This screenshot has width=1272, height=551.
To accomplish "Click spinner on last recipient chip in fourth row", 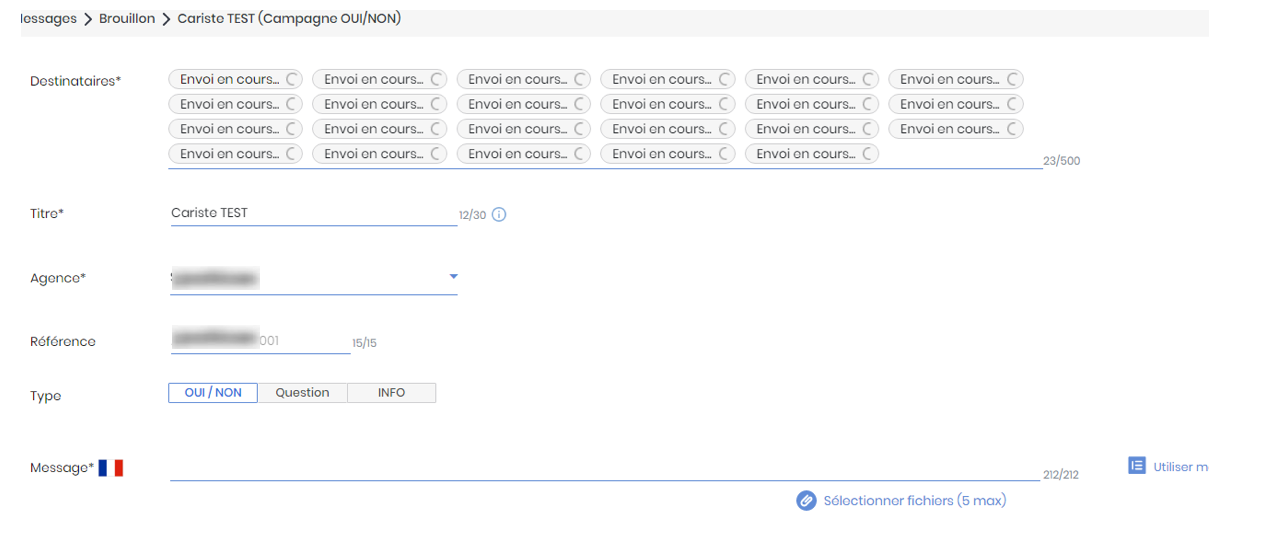I will click(x=869, y=154).
